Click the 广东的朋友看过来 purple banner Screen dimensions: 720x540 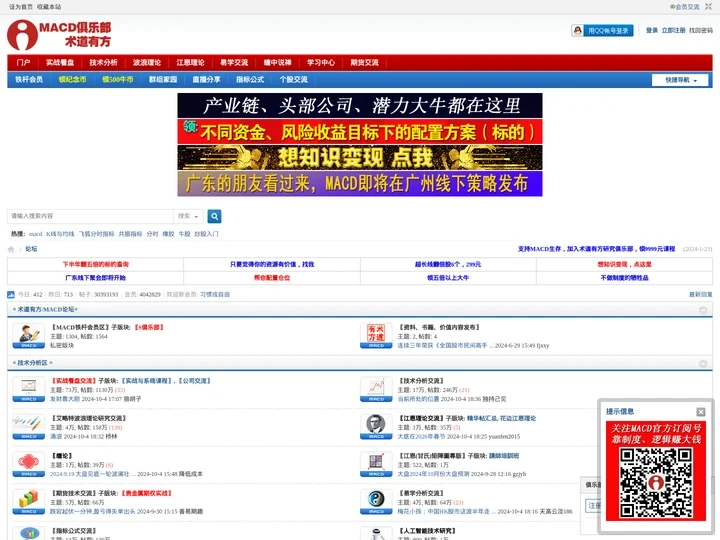360,184
